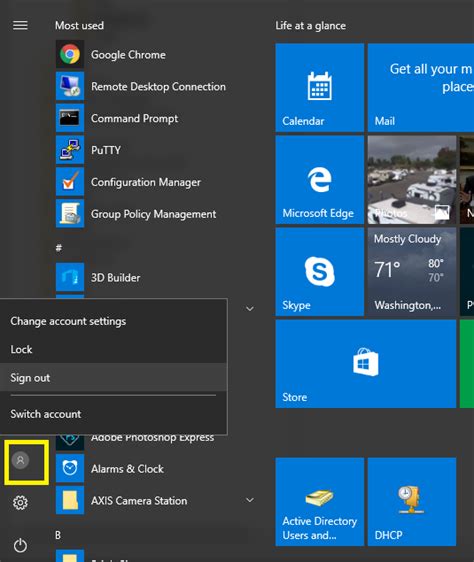Image resolution: width=474 pixels, height=562 pixels.
Task: Open the Microsoft Edge tile
Action: pyautogui.click(x=319, y=180)
